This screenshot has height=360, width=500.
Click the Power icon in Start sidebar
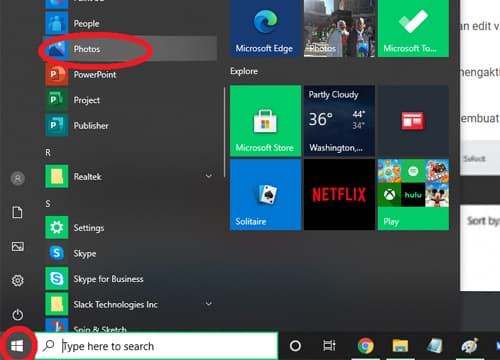[x=18, y=314]
